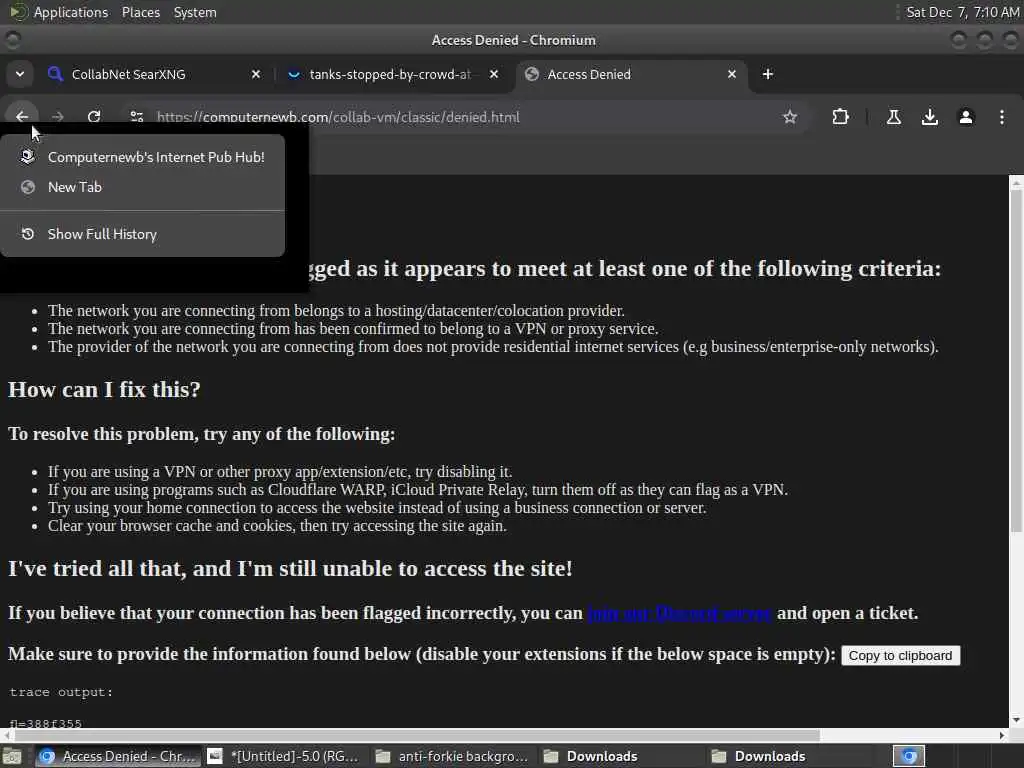Click "I've tried all that" heading

coord(290,568)
